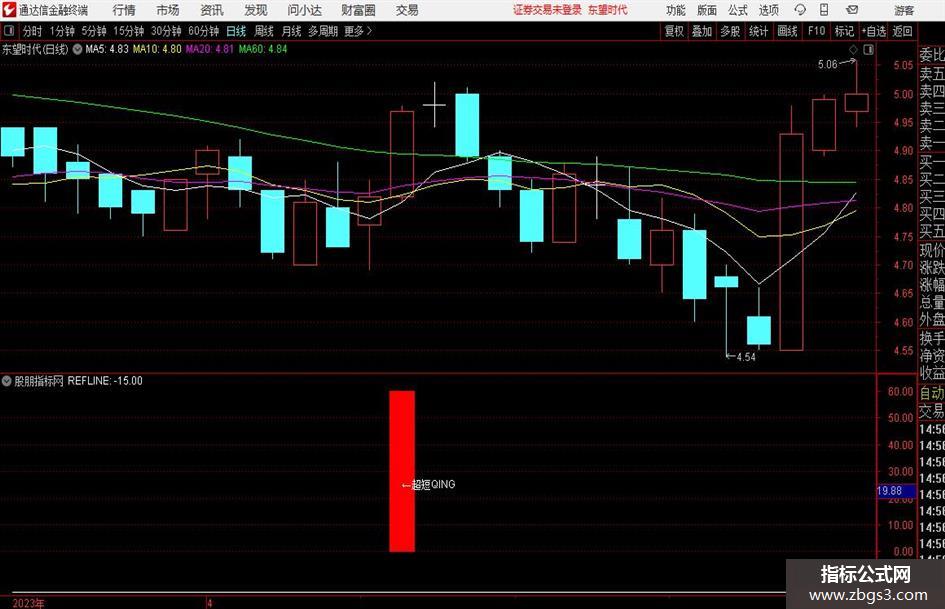945x609 pixels.
Task: Toggle the left panel icon beside 分时
Action: coord(8,31)
